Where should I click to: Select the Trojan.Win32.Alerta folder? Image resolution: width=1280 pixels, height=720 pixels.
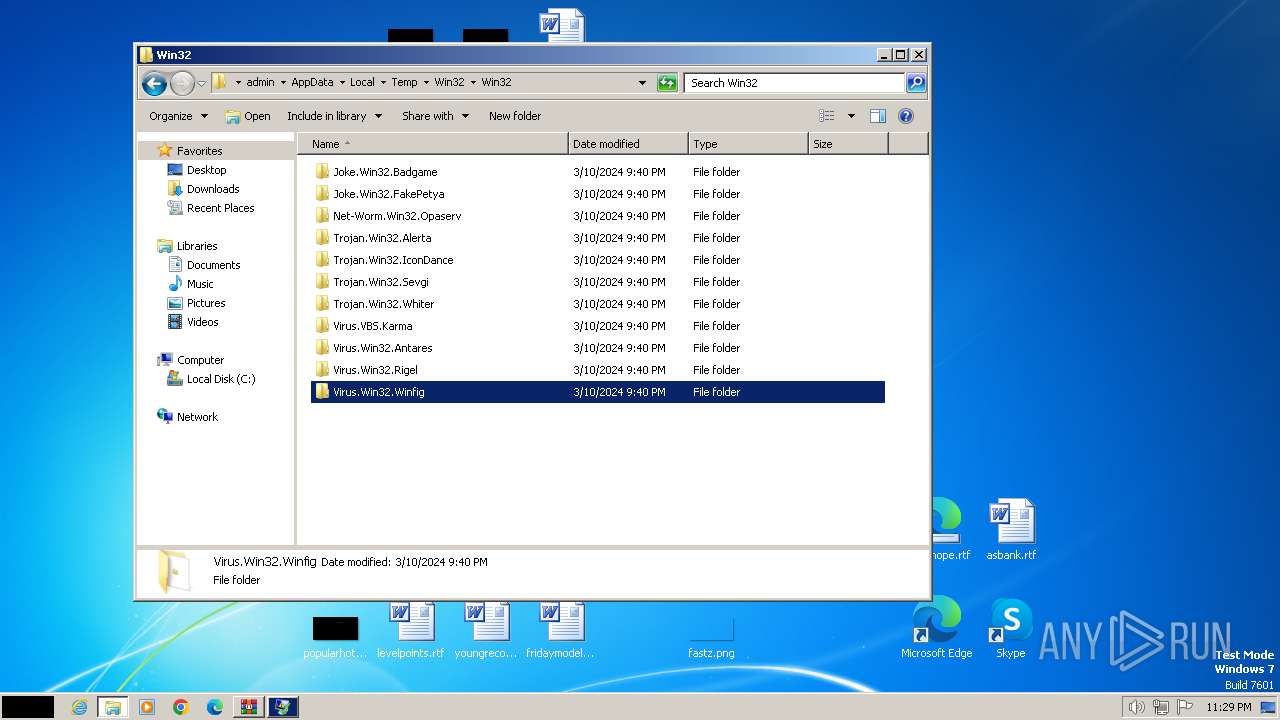pos(597,238)
